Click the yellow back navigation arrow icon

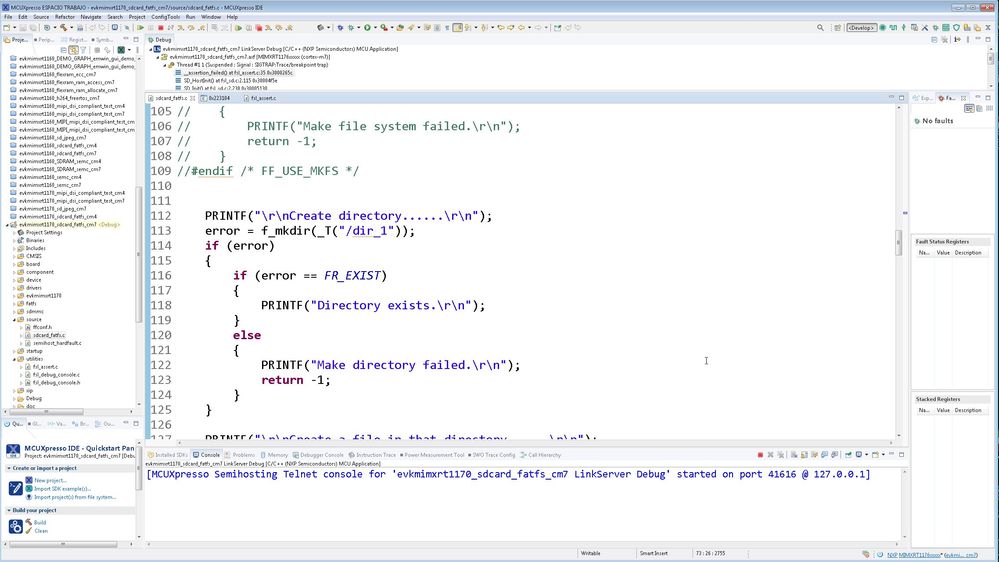point(522,28)
